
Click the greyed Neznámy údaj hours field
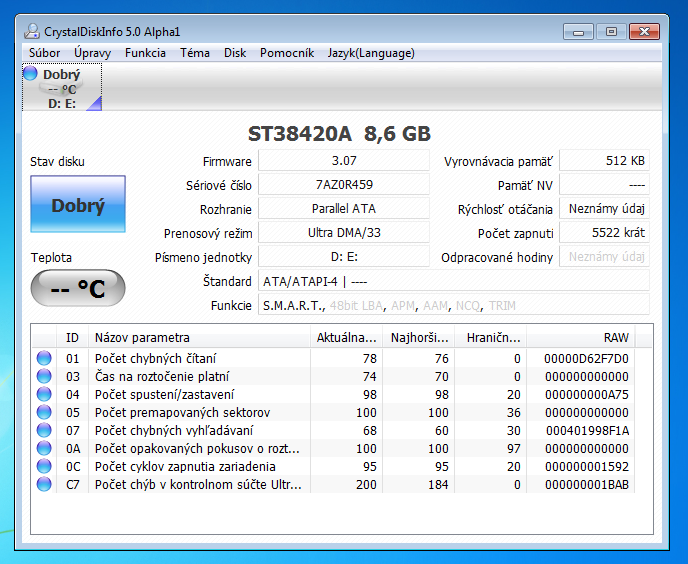pos(604,256)
